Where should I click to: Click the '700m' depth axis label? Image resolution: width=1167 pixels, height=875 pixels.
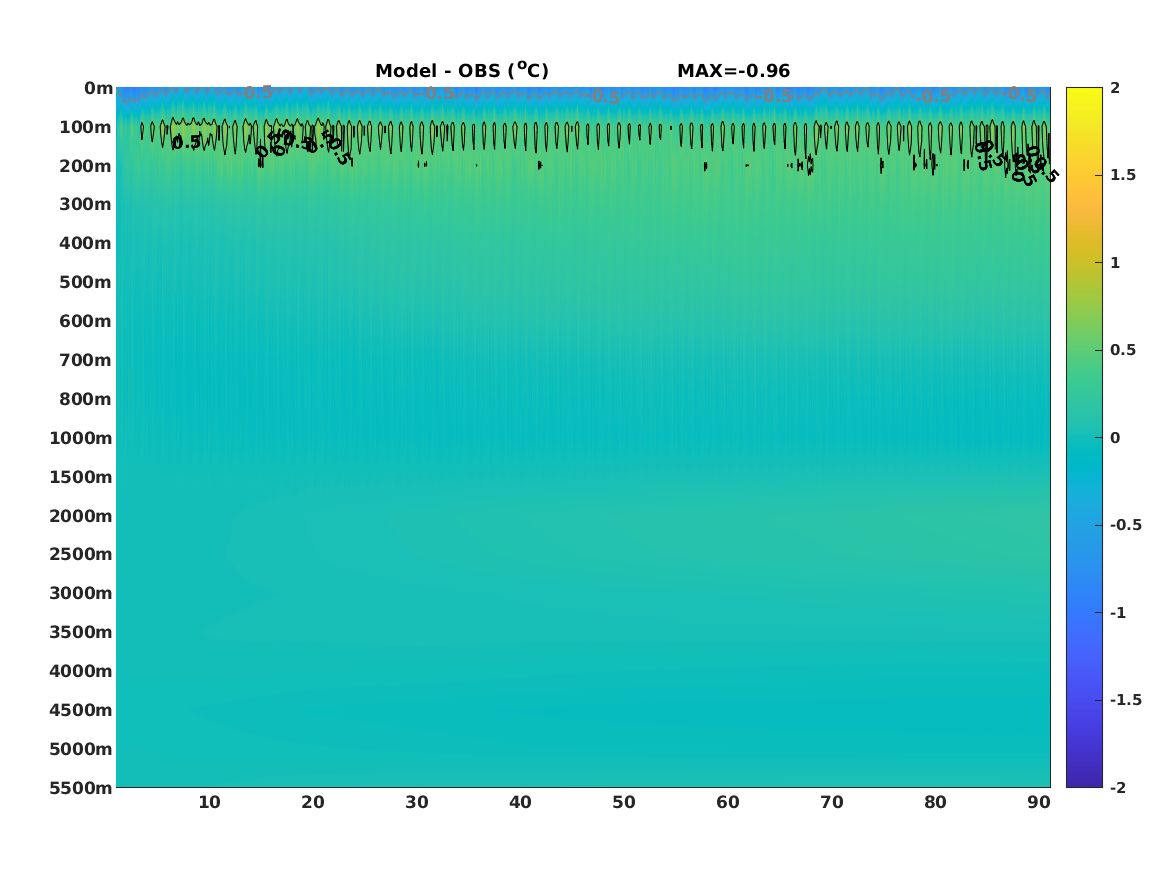tap(86, 360)
